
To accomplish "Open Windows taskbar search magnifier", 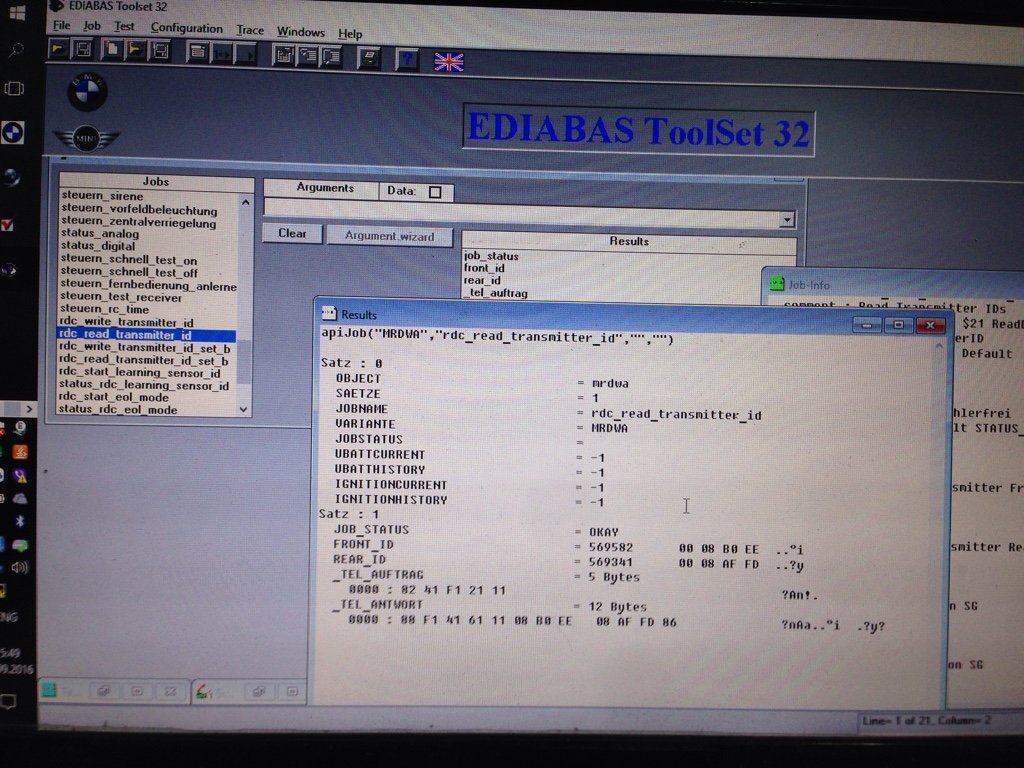I will 16,50.
